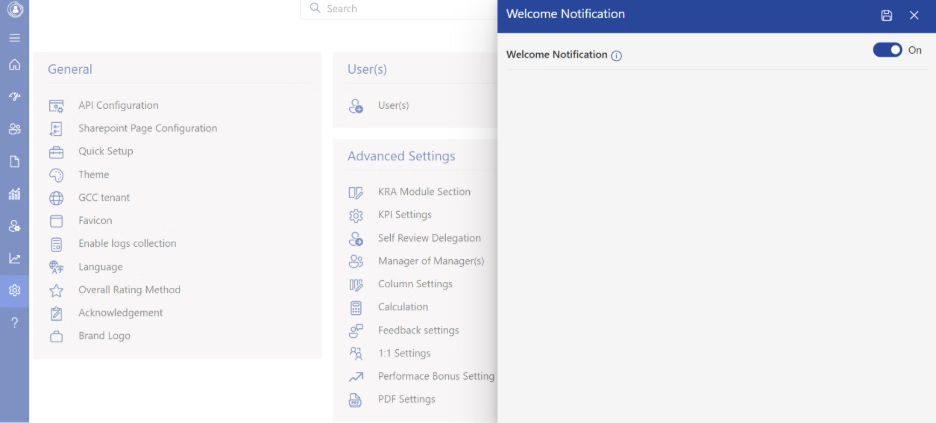The height and width of the screenshot is (423, 936).
Task: Click the Enable logs collection icon
Action: (56, 244)
